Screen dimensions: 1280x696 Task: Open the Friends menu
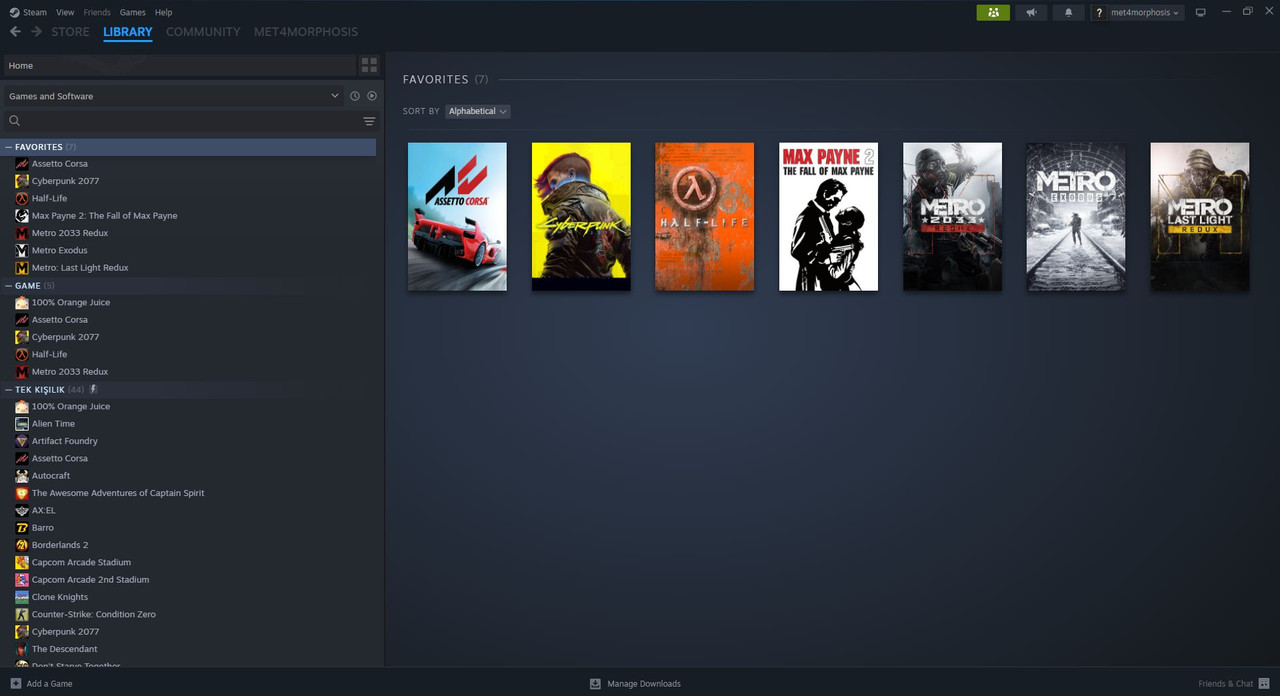coord(97,12)
